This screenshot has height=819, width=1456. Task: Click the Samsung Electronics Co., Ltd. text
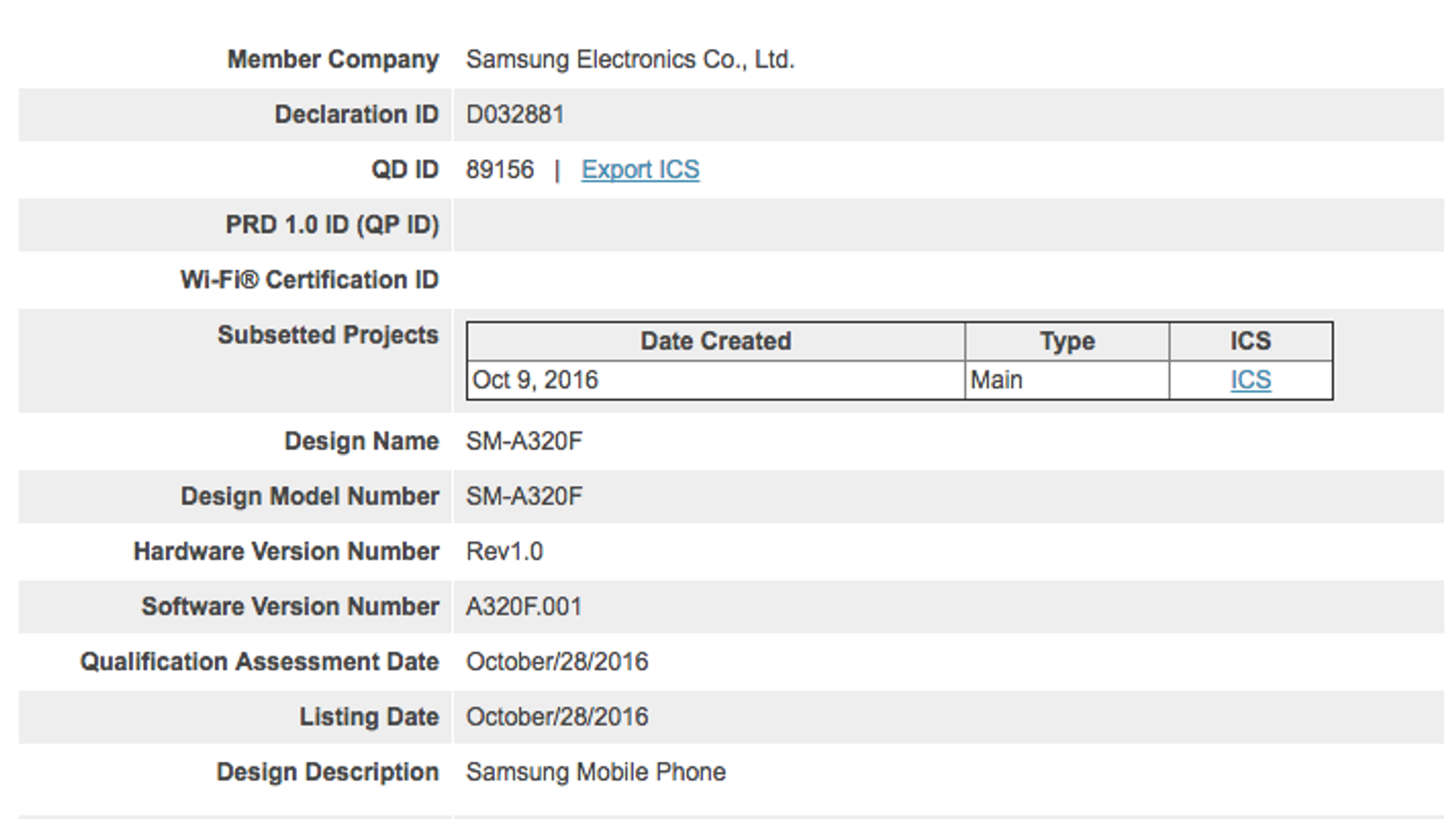point(630,60)
